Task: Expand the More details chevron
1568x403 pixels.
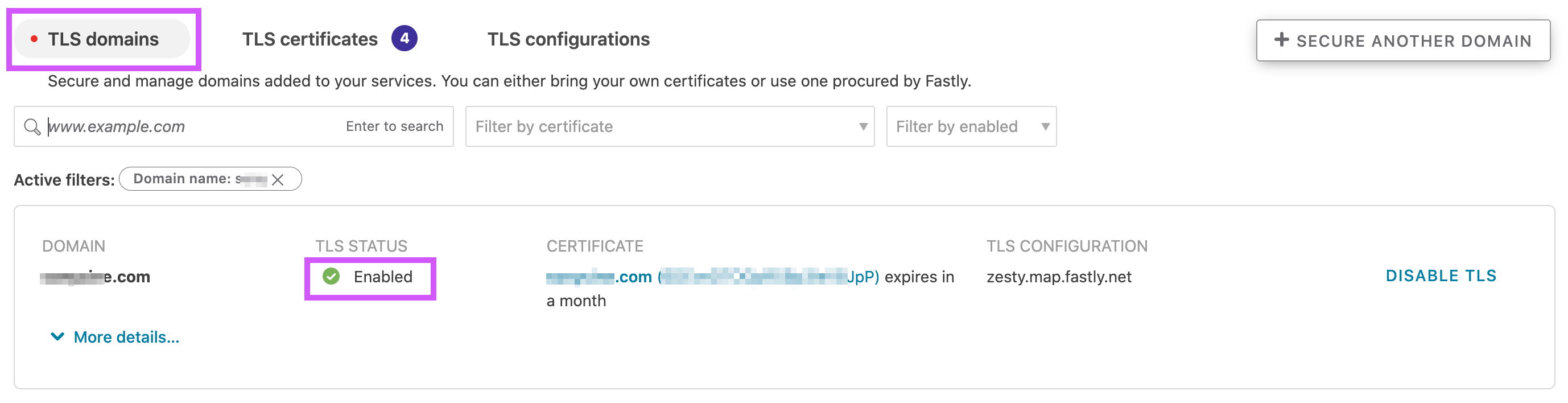Action: 57,336
